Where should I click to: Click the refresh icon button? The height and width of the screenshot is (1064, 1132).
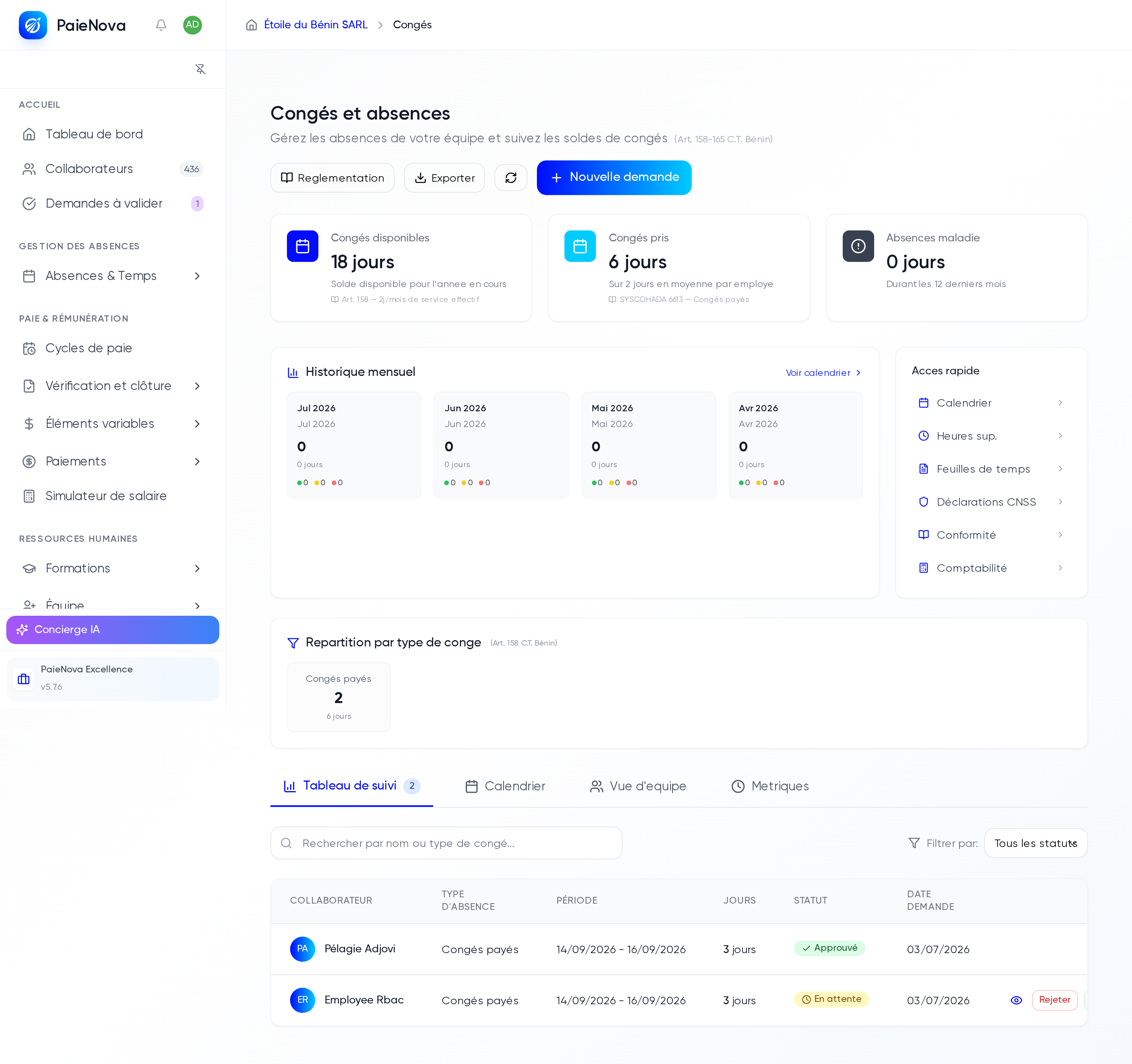click(511, 178)
